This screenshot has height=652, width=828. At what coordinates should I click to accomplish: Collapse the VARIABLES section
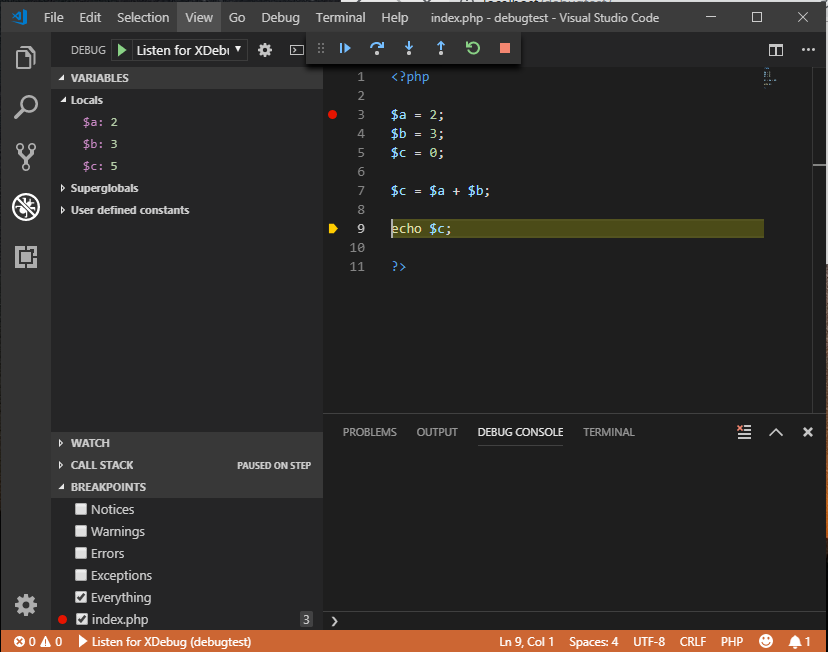187,78
